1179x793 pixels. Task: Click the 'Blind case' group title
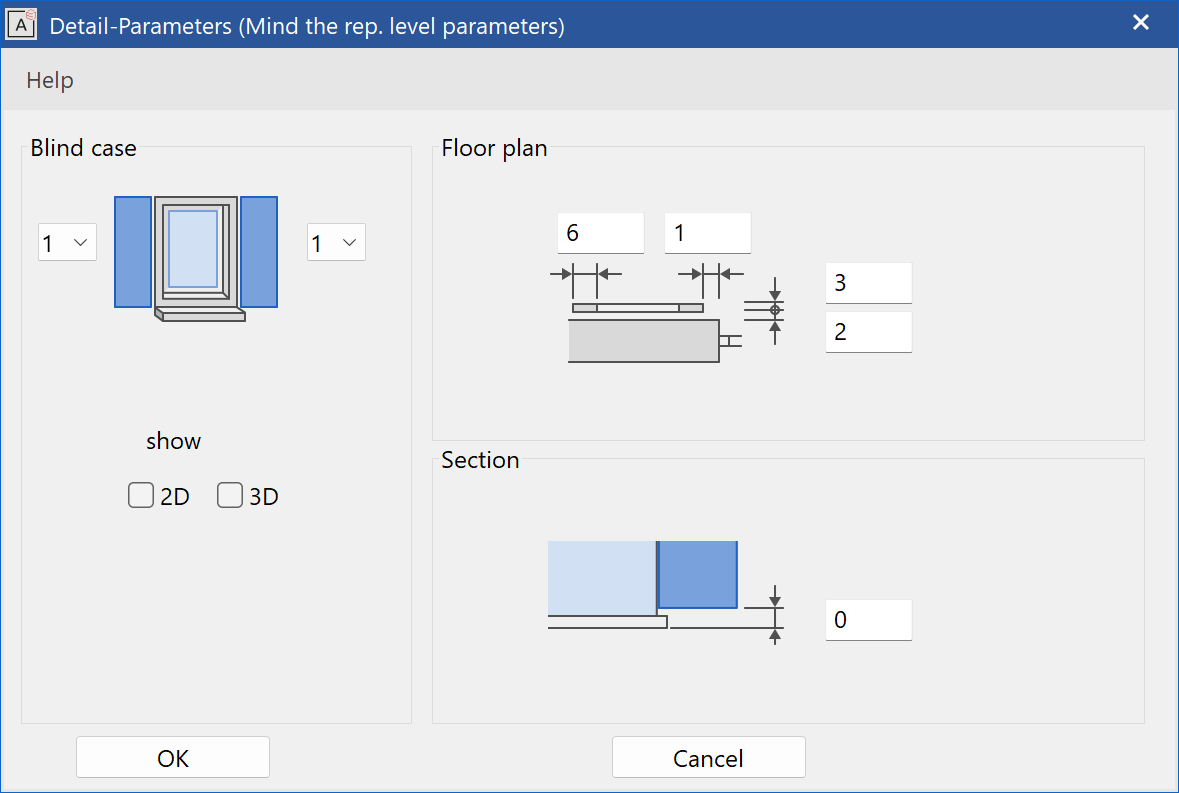click(83, 148)
